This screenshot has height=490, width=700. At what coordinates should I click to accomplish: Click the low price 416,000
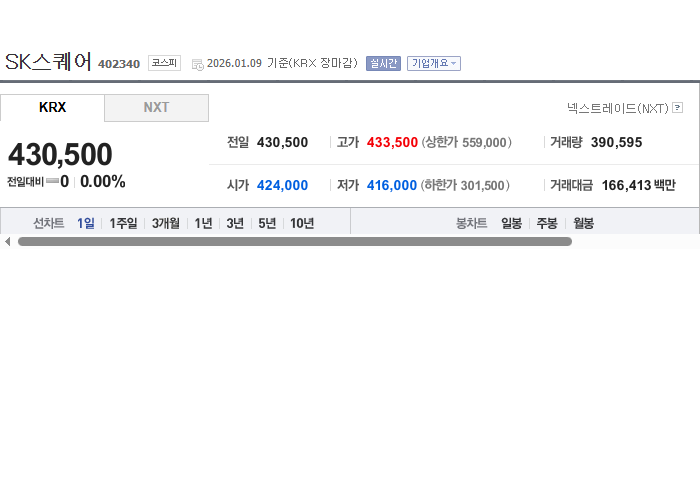[x=392, y=185]
